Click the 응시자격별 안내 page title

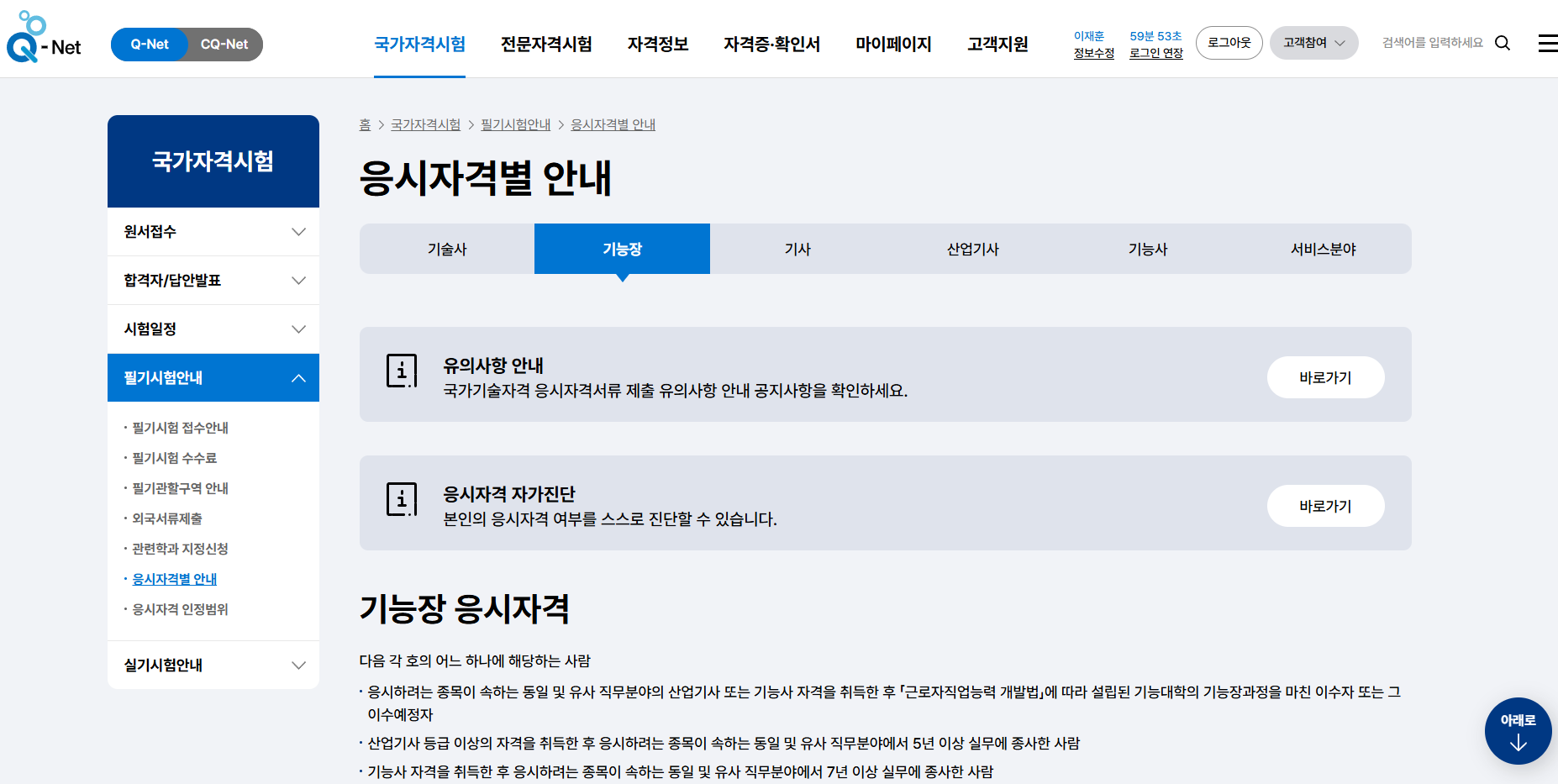coord(486,178)
